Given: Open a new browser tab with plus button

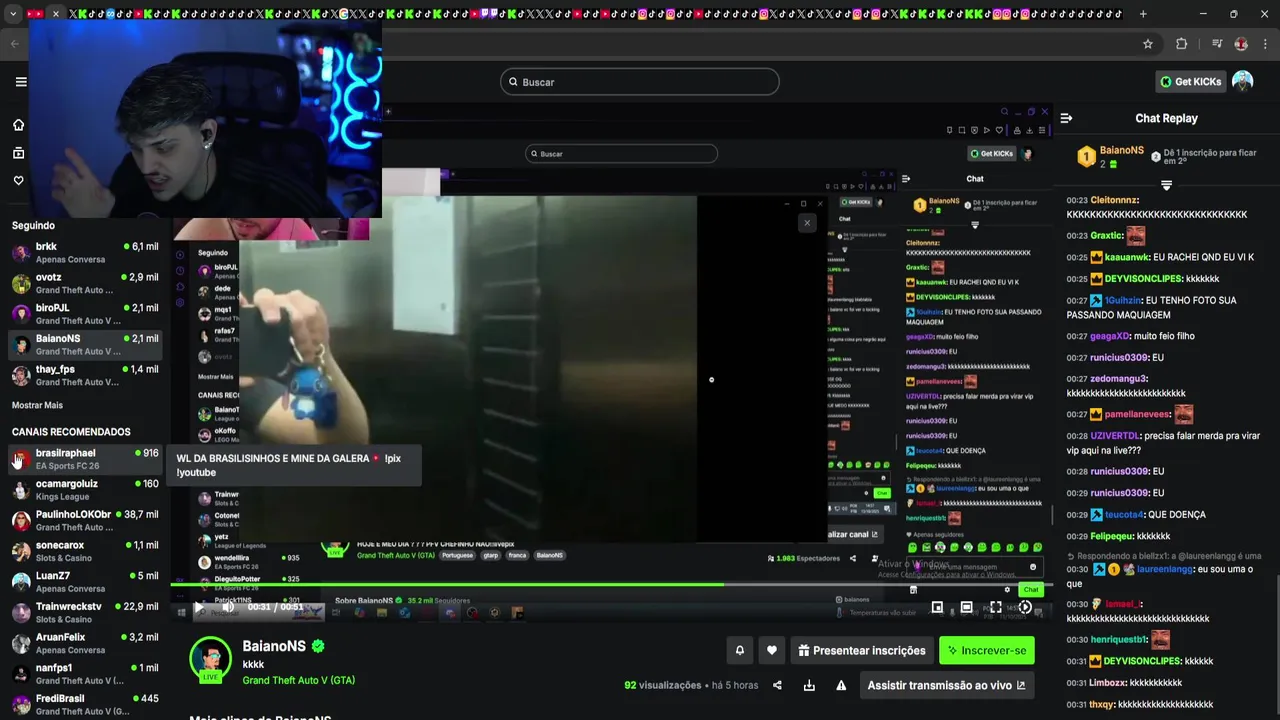Looking at the screenshot, I should 1143,14.
